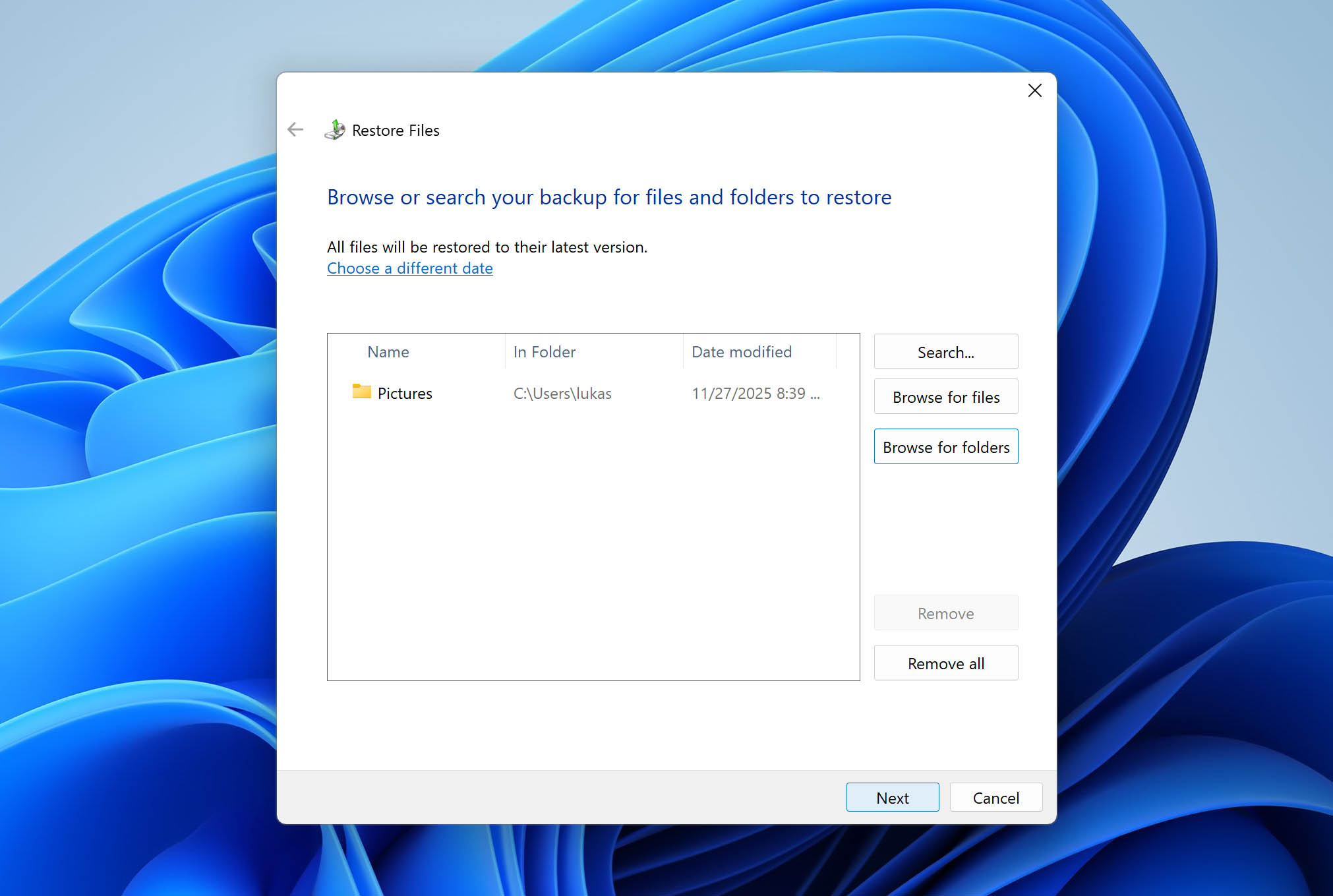This screenshot has height=896, width=1333.
Task: Select the Pictures entry in the list
Action: click(405, 393)
